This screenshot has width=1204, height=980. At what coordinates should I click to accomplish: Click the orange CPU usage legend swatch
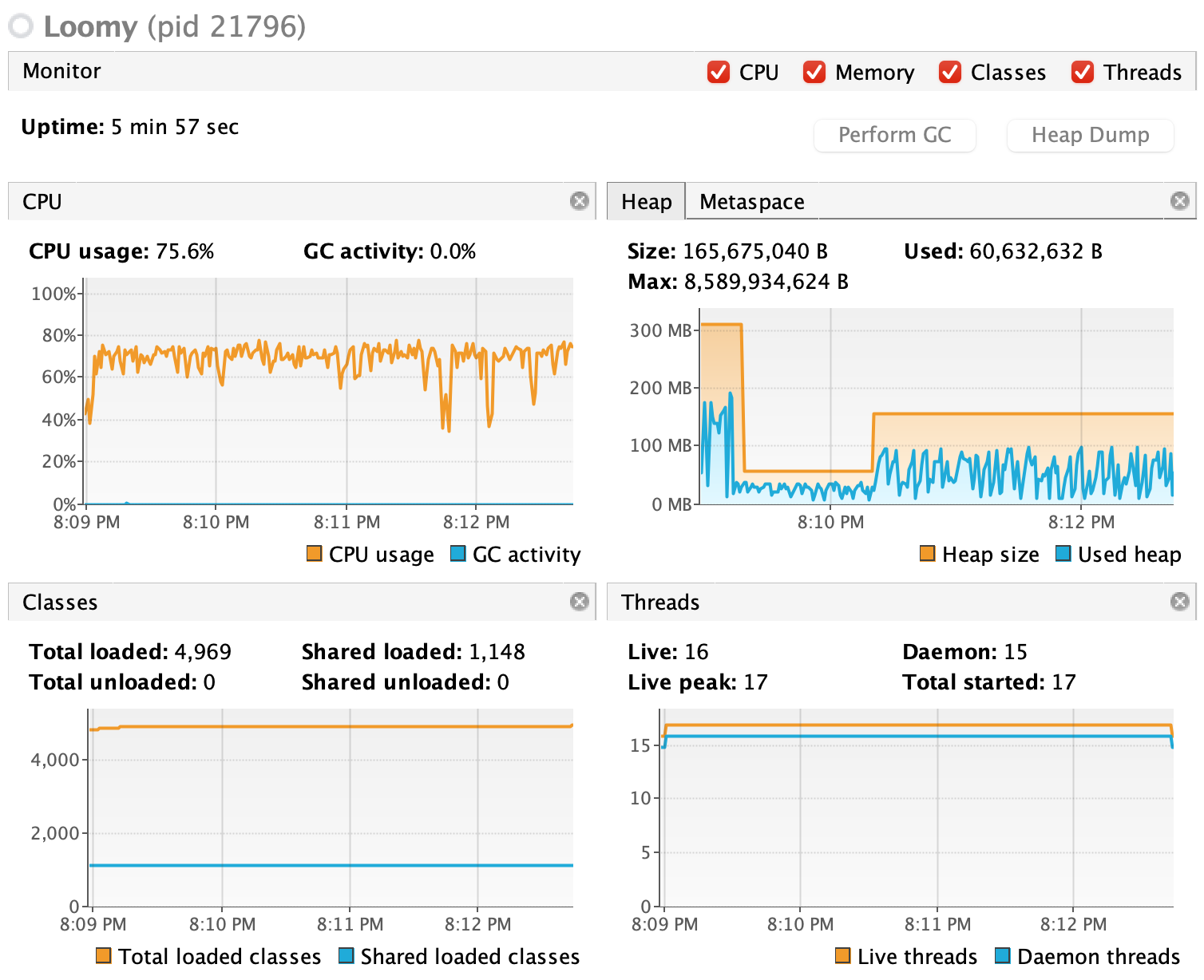[x=315, y=554]
